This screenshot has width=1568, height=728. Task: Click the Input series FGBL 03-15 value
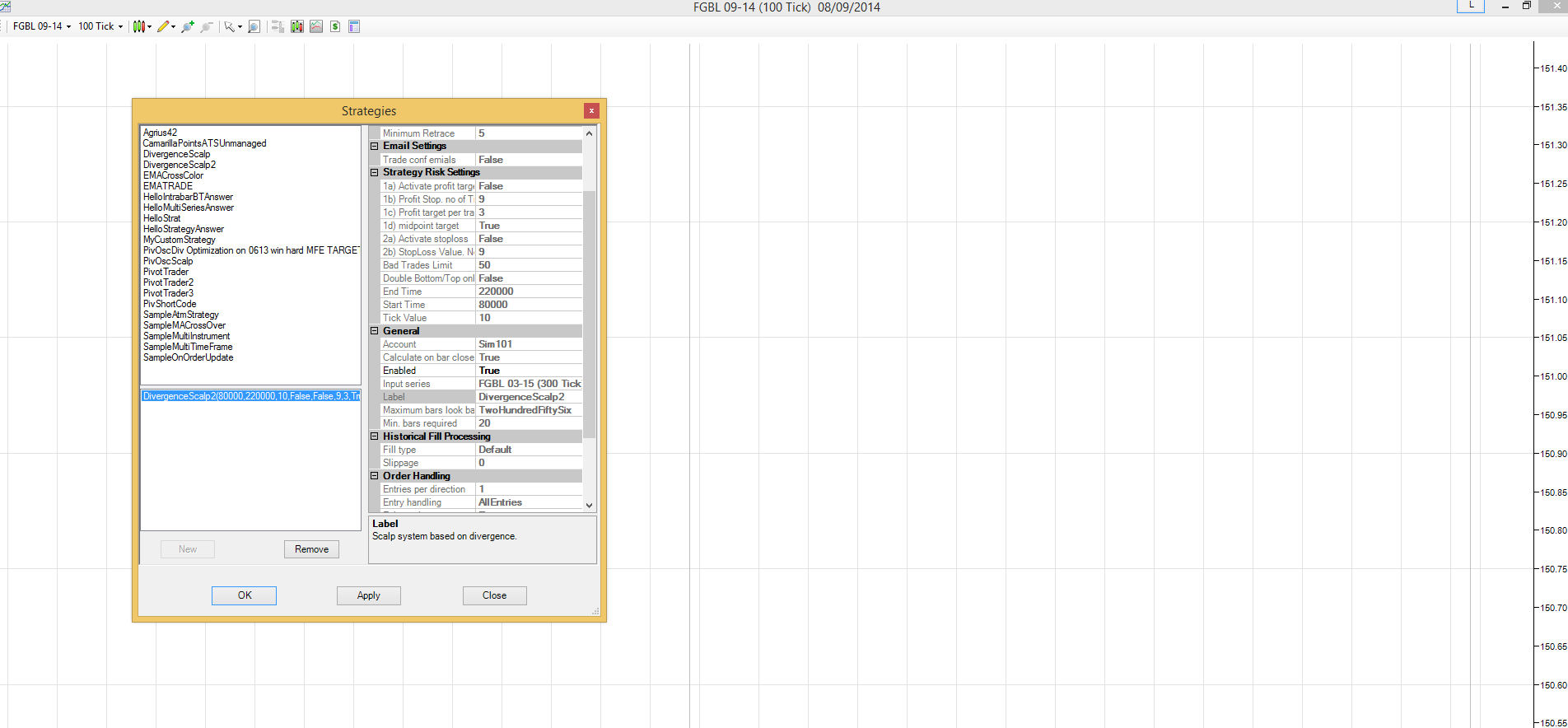pos(529,384)
